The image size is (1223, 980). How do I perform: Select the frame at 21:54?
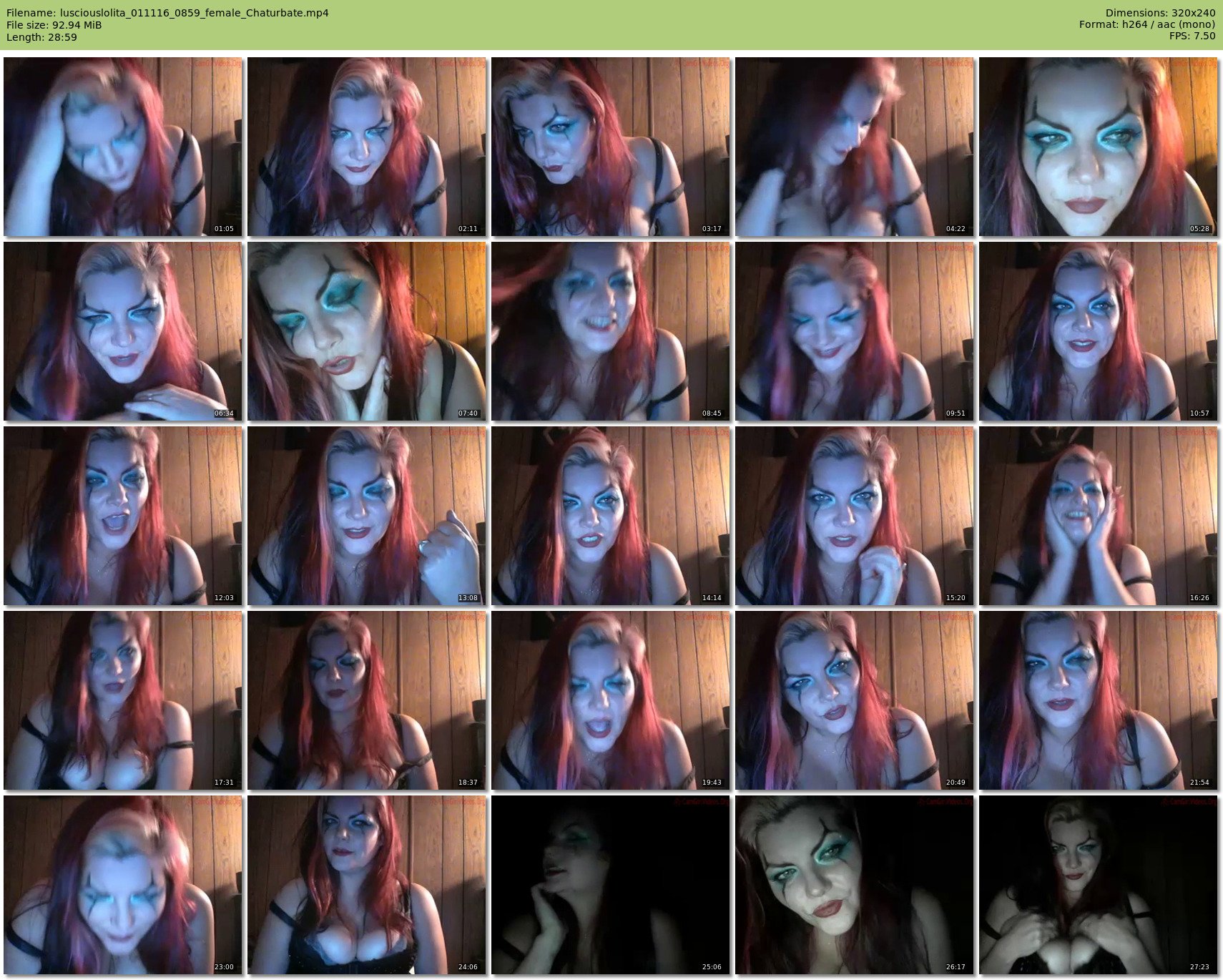pos(1099,700)
